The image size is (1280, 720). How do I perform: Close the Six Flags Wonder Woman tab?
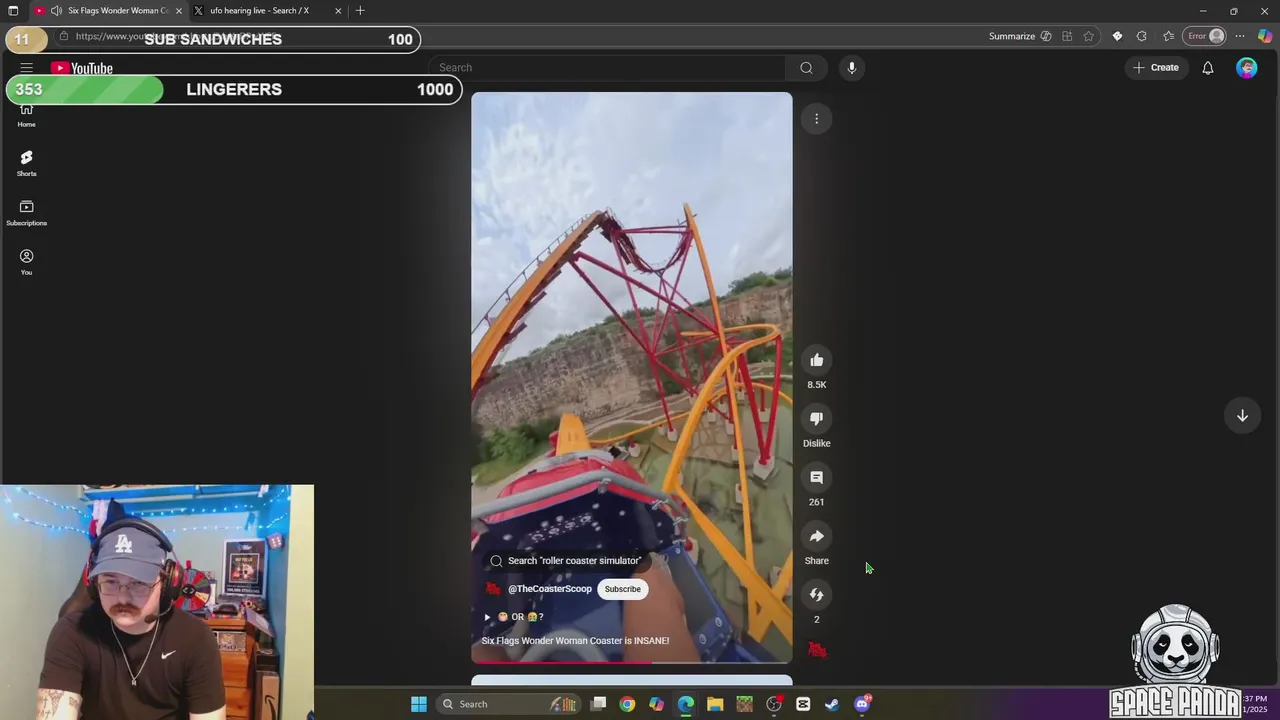[179, 11]
